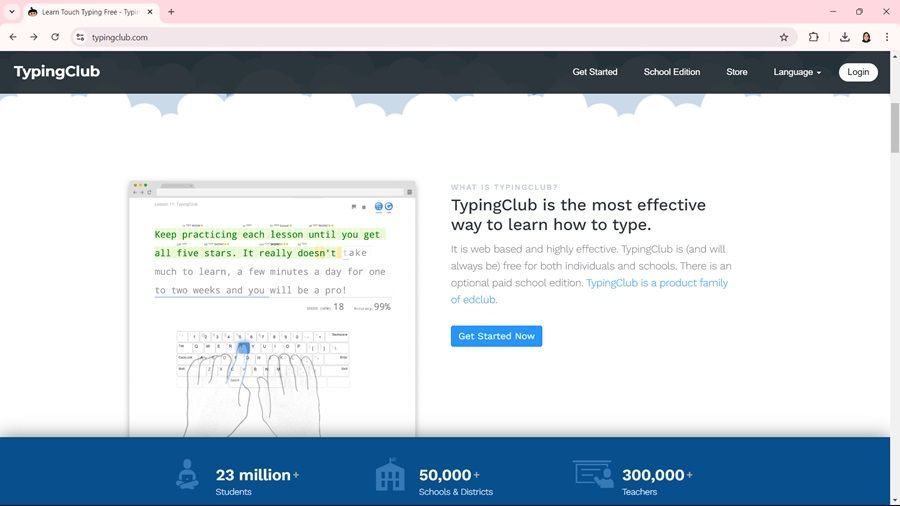The width and height of the screenshot is (900, 506).
Task: Click the student icon beside 23 million
Action: pos(187,474)
